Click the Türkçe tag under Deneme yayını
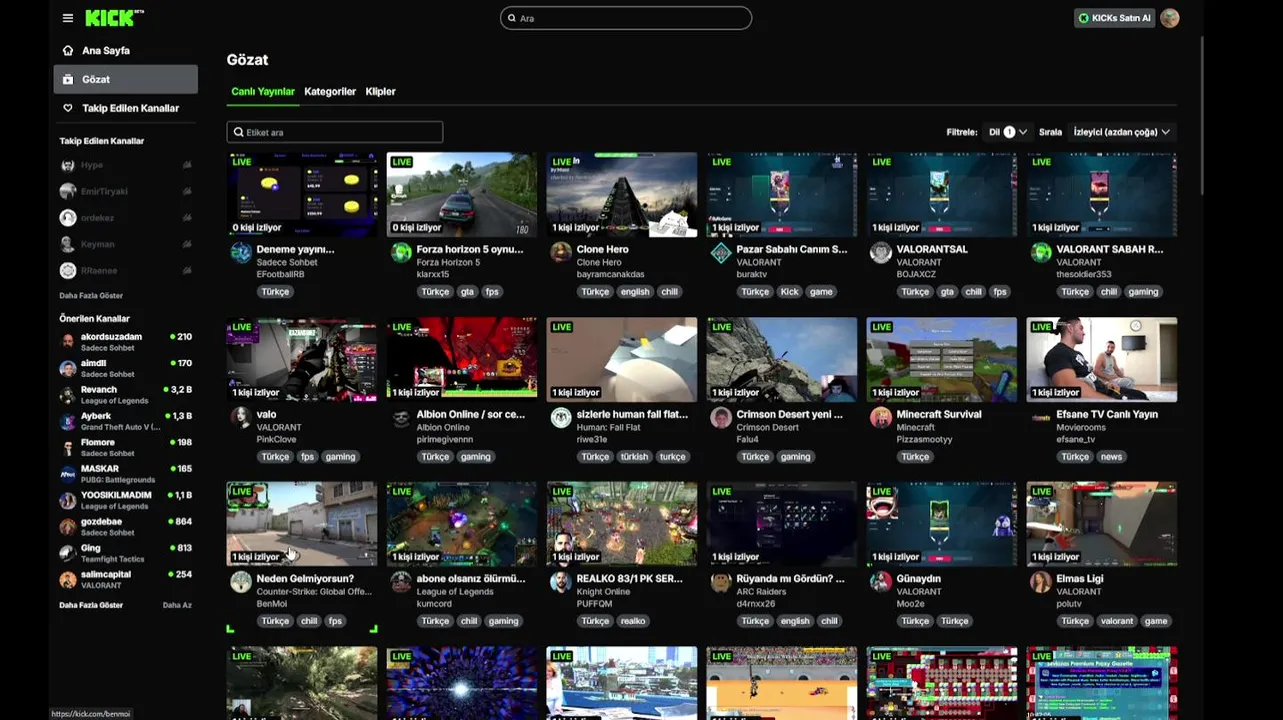The width and height of the screenshot is (1283, 720). click(x=275, y=292)
